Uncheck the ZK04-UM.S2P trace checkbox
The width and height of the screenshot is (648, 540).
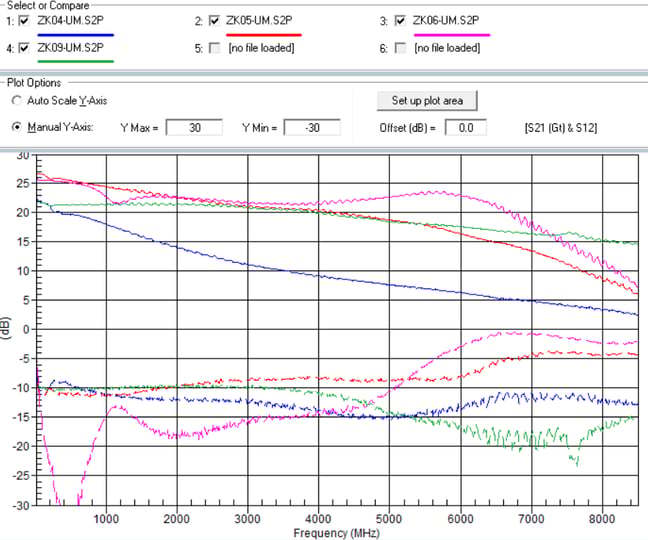(x=26, y=21)
